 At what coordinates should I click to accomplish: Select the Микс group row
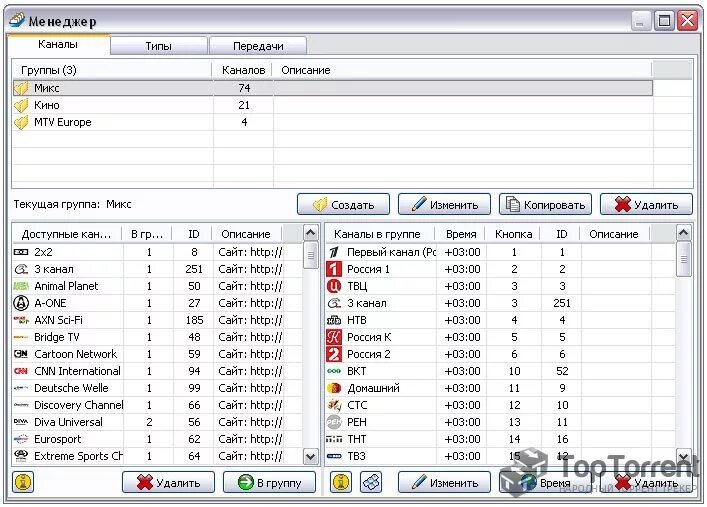pyautogui.click(x=333, y=88)
